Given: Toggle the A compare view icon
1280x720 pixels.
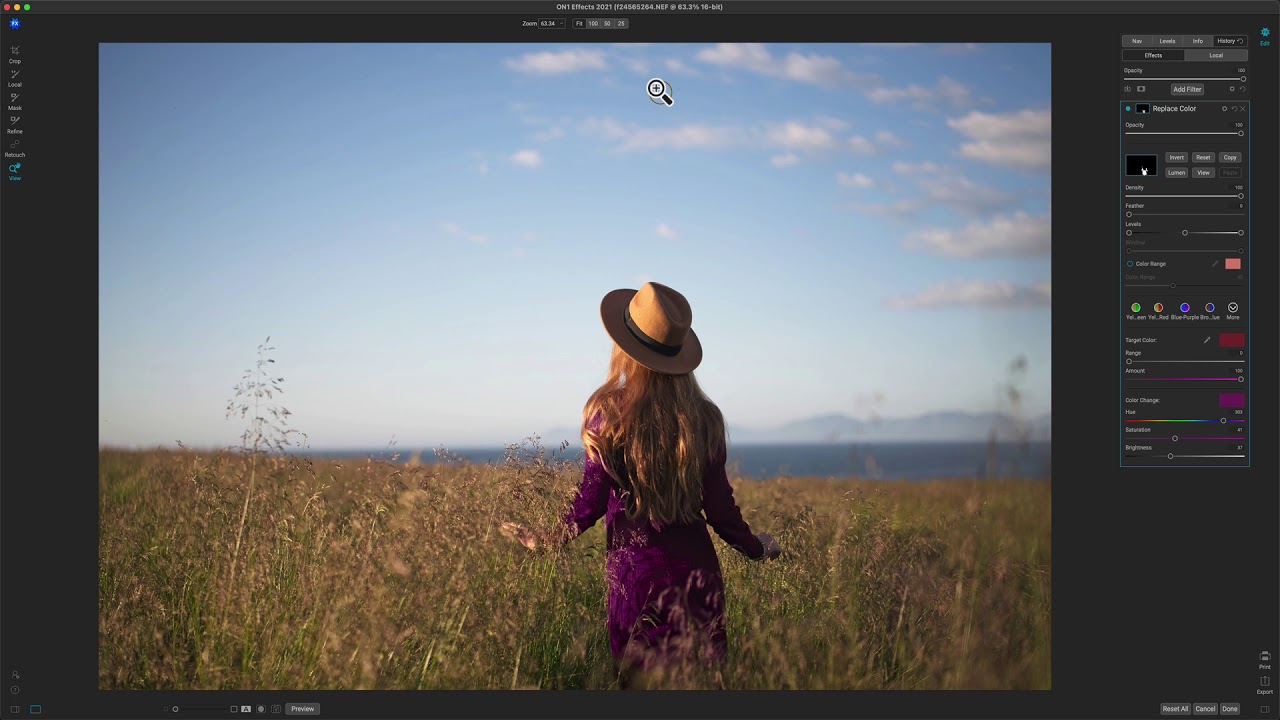Looking at the screenshot, I should pyautogui.click(x=246, y=709).
